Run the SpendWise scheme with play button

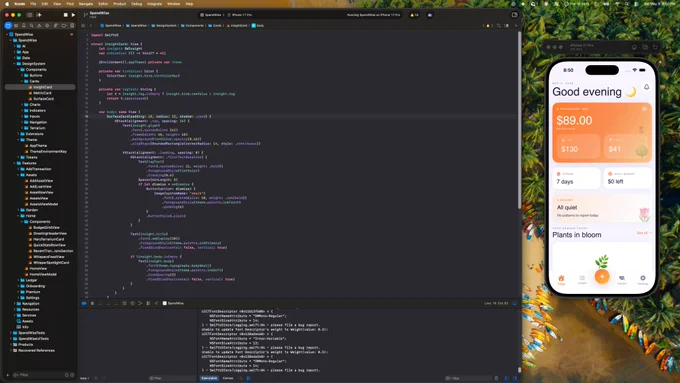pos(73,15)
